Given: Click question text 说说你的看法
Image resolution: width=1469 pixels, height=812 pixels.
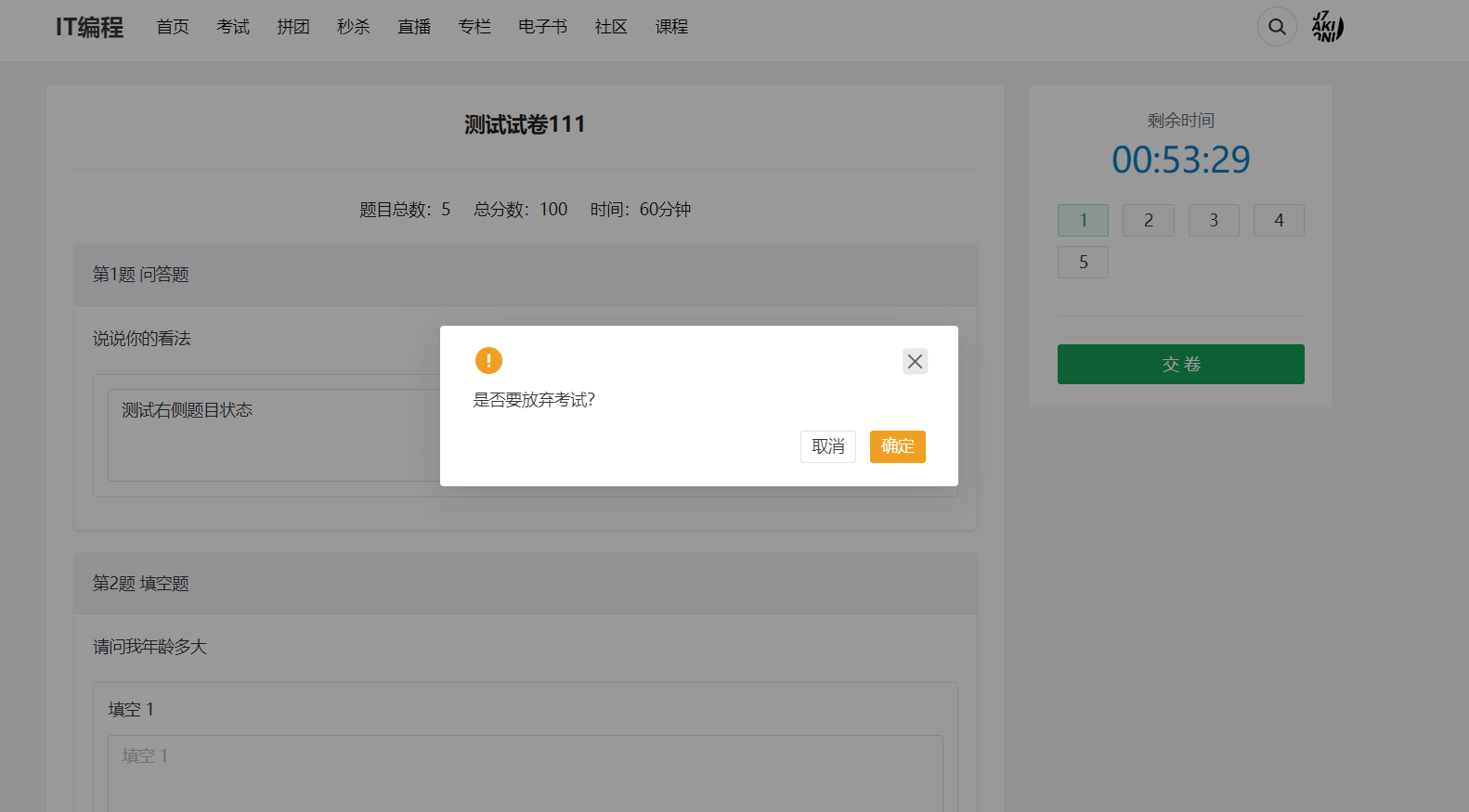Looking at the screenshot, I should coord(141,339).
